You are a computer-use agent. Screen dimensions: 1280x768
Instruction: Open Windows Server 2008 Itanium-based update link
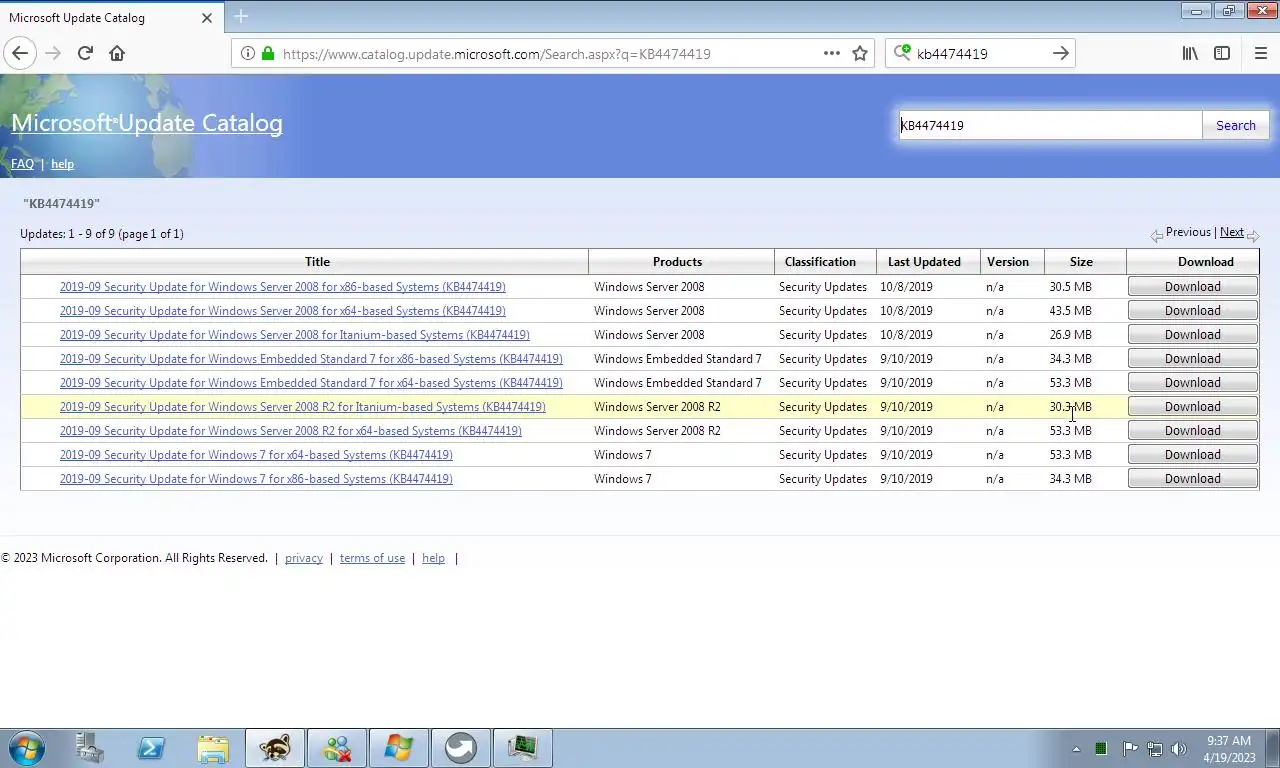point(294,335)
